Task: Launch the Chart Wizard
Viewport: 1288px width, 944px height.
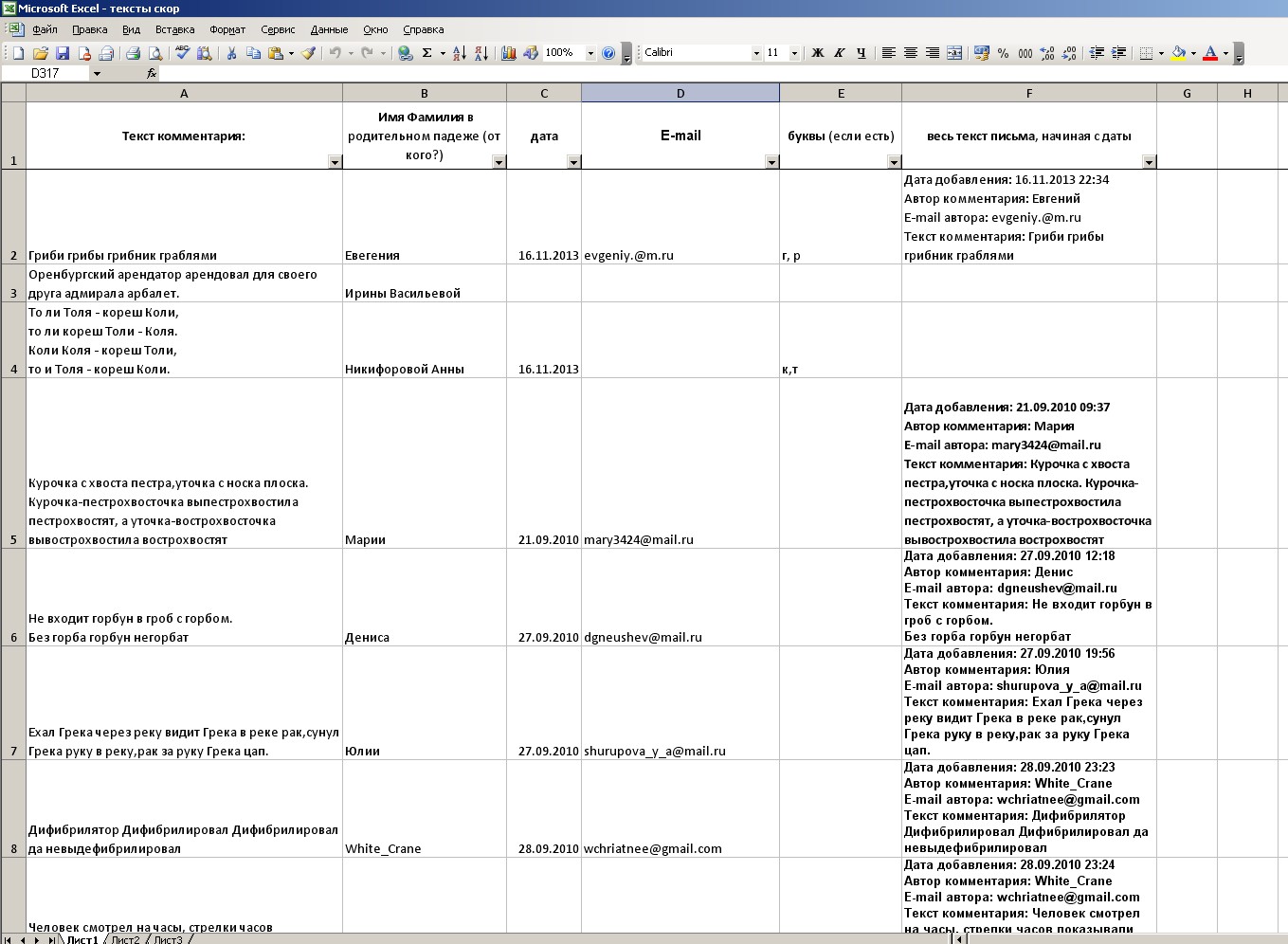Action: point(508,53)
